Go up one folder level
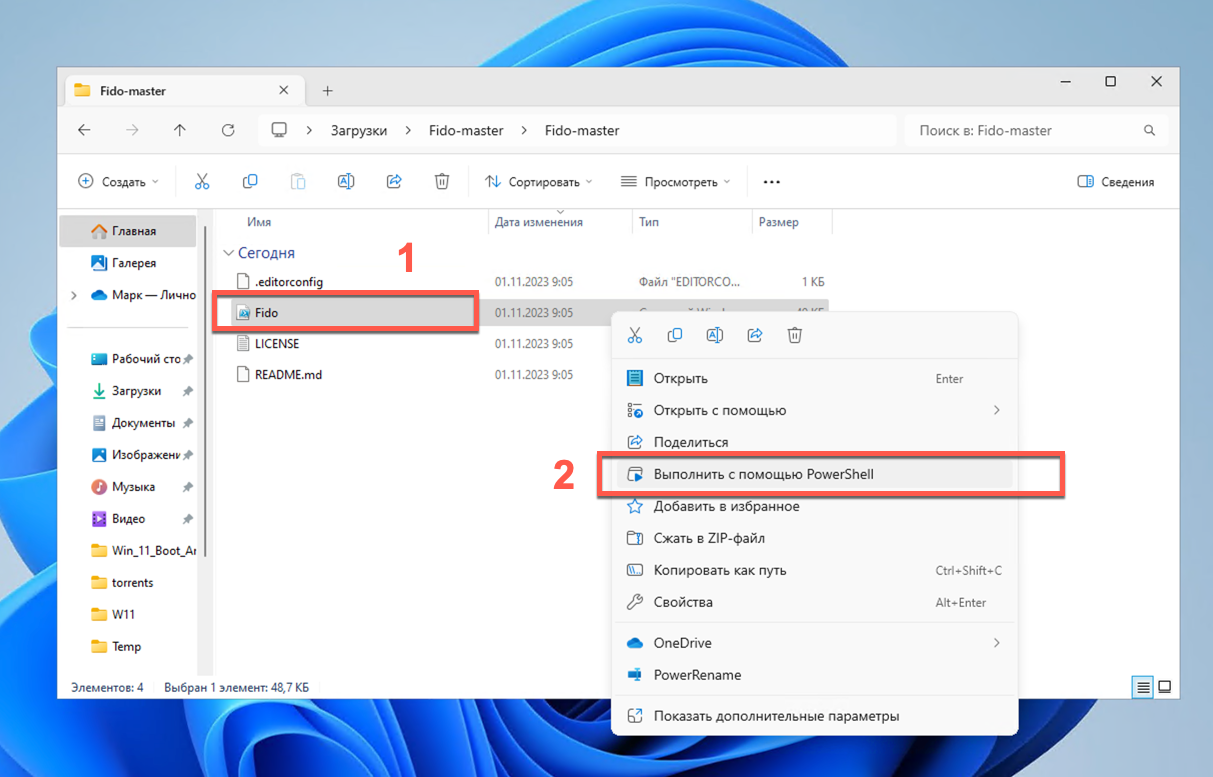 (x=180, y=130)
